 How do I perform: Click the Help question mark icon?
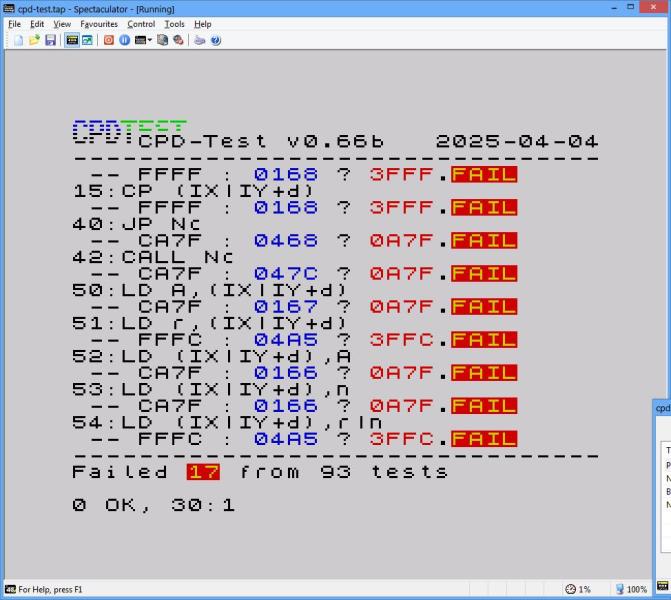[215, 40]
